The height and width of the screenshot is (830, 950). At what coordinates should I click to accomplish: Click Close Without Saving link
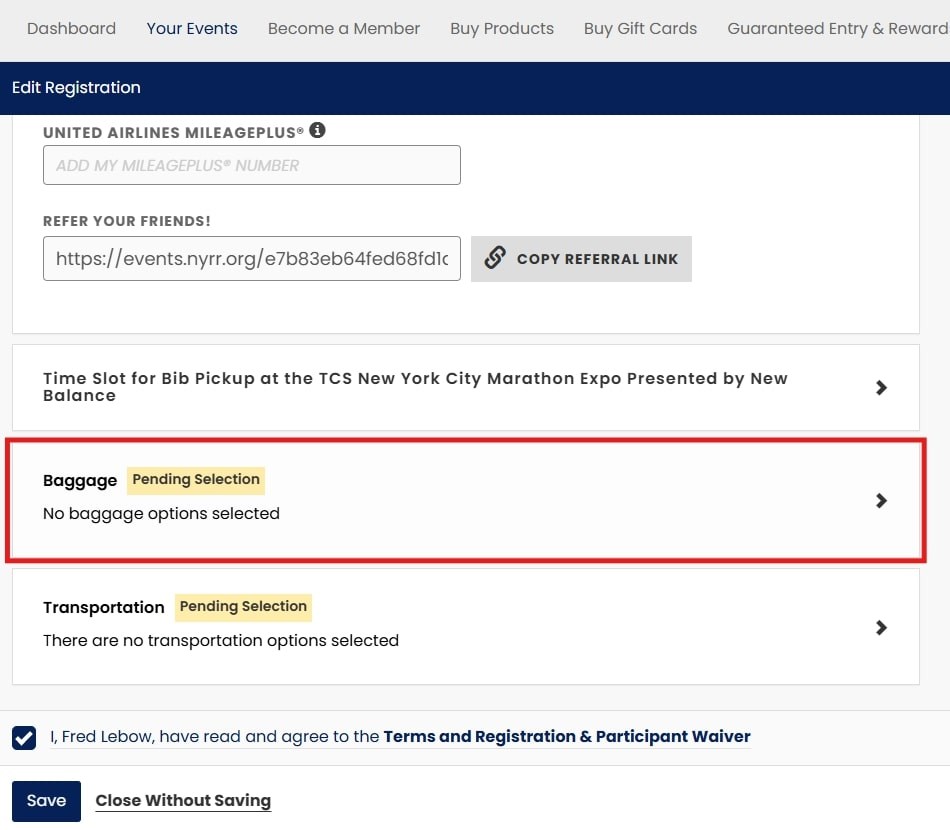tap(183, 801)
